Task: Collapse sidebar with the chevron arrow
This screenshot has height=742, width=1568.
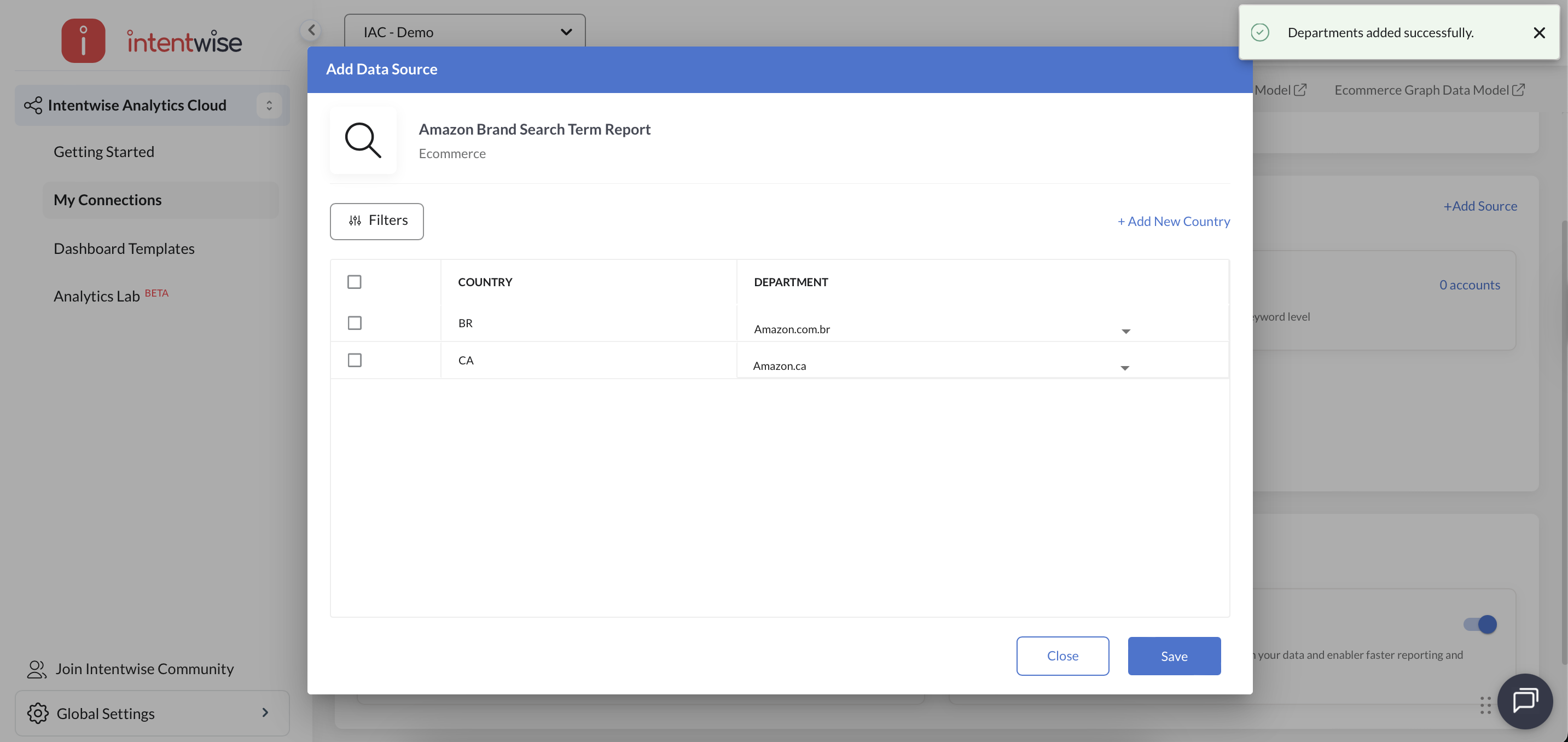Action: pyautogui.click(x=311, y=30)
